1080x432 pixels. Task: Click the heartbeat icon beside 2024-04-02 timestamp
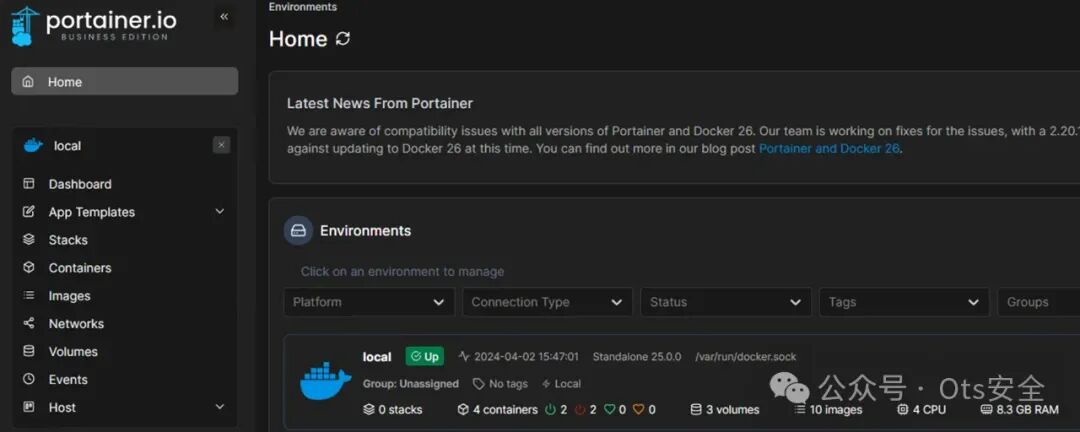[464, 356]
